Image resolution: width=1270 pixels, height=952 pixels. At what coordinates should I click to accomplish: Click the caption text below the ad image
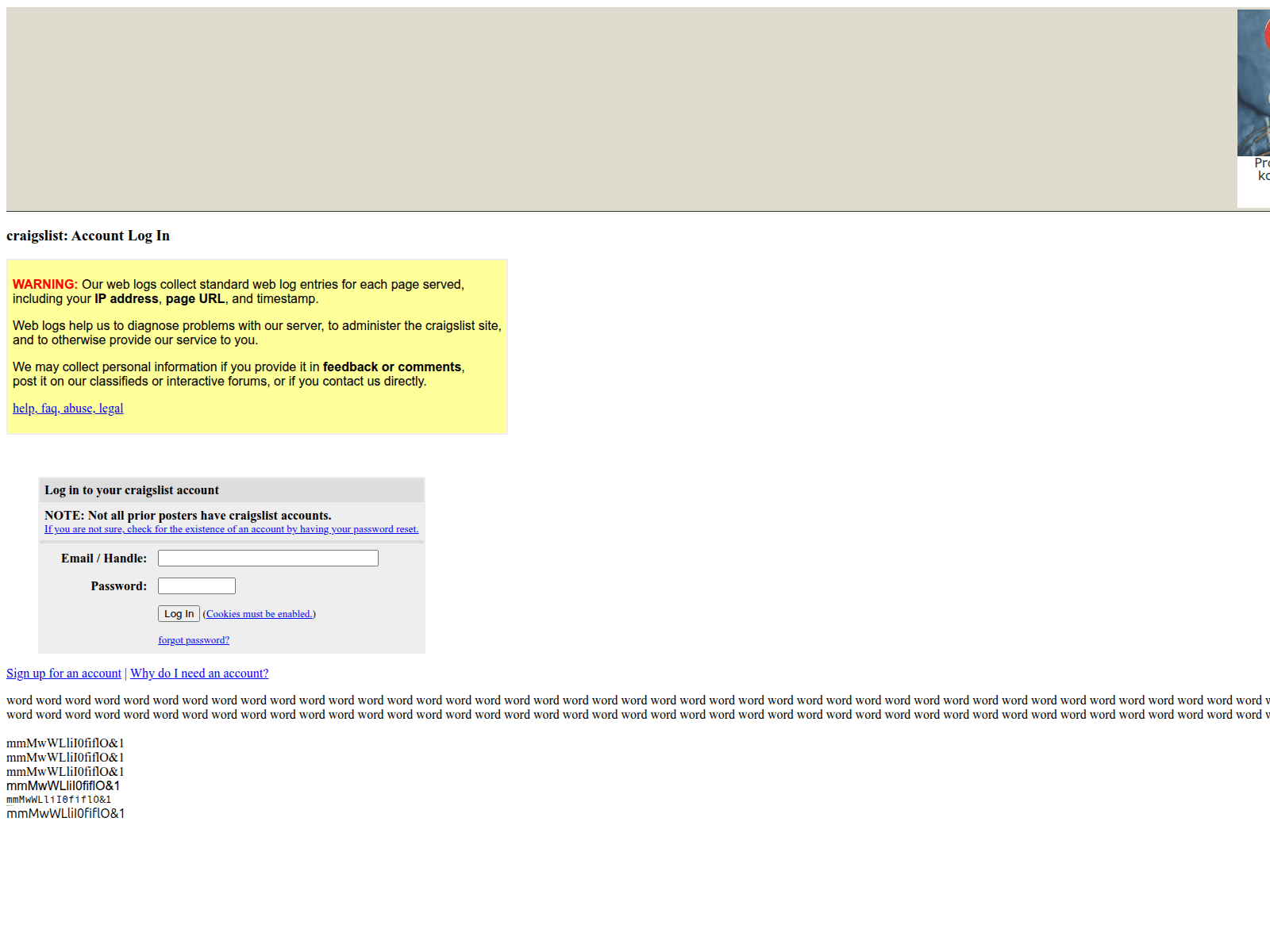(x=1261, y=169)
